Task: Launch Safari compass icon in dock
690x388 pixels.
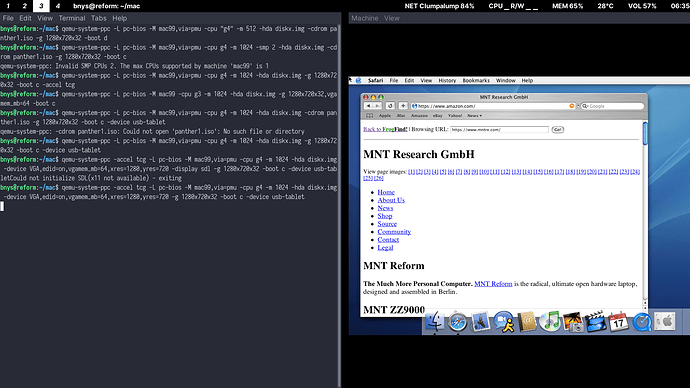Action: pyautogui.click(x=458, y=322)
